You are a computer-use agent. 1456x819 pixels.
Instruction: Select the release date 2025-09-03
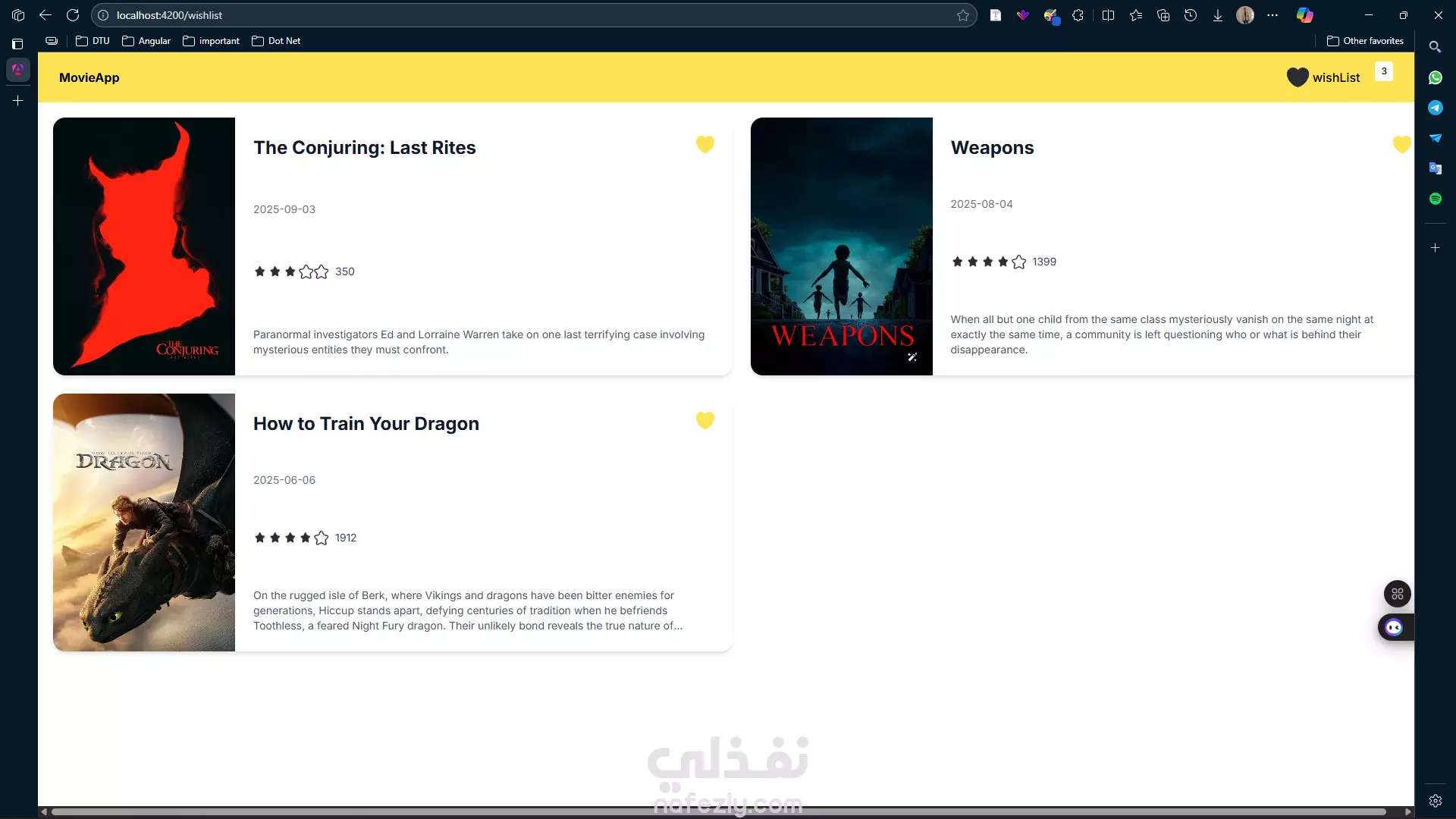tap(284, 209)
